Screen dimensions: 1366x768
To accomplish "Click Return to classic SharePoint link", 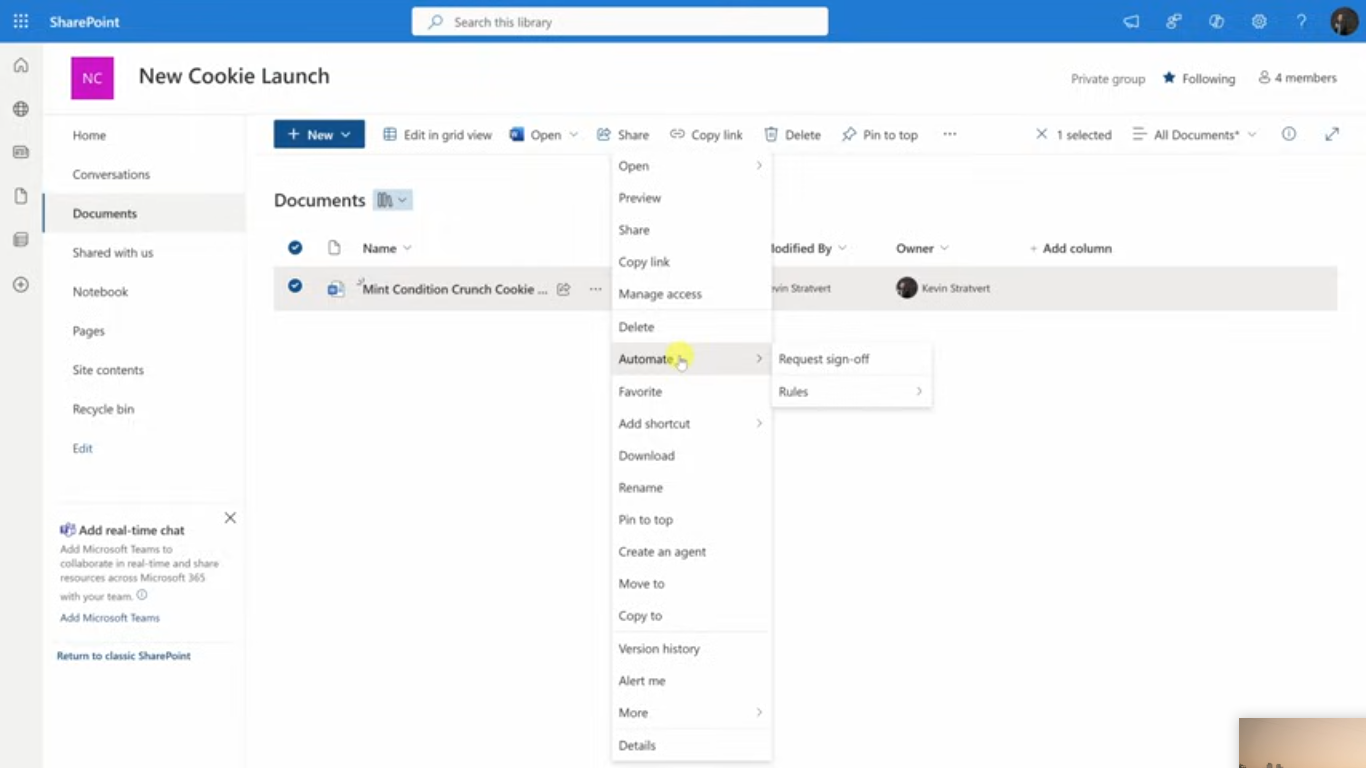I will 124,656.
